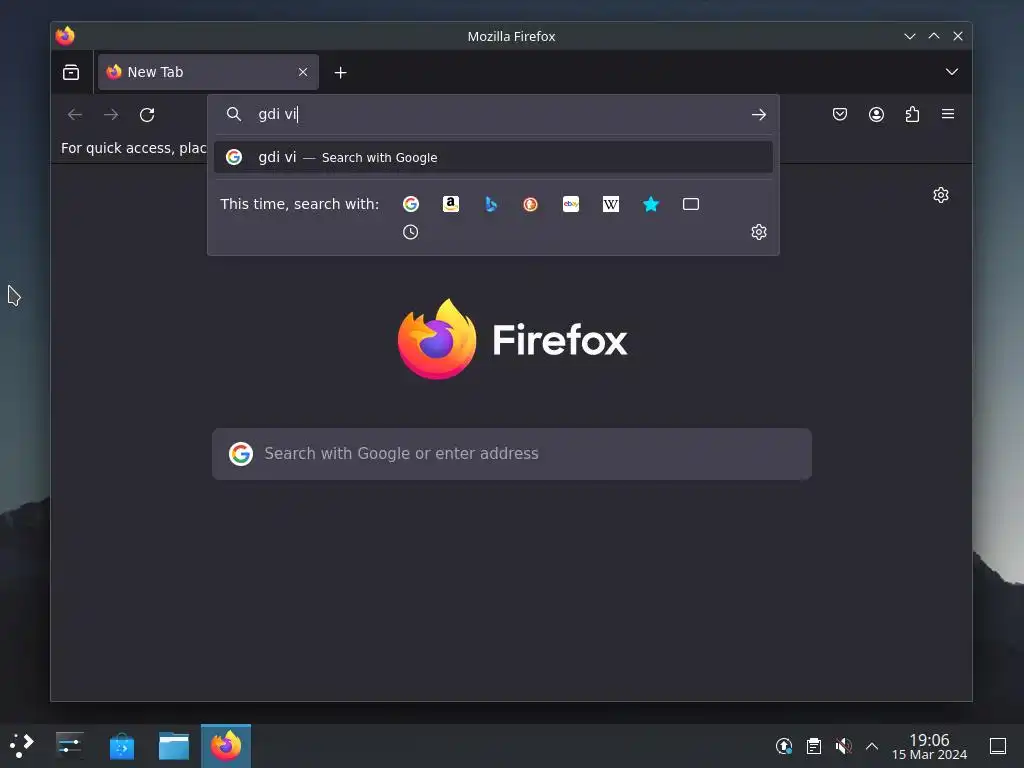
Task: Open Firefox account icon
Action: coord(876,114)
